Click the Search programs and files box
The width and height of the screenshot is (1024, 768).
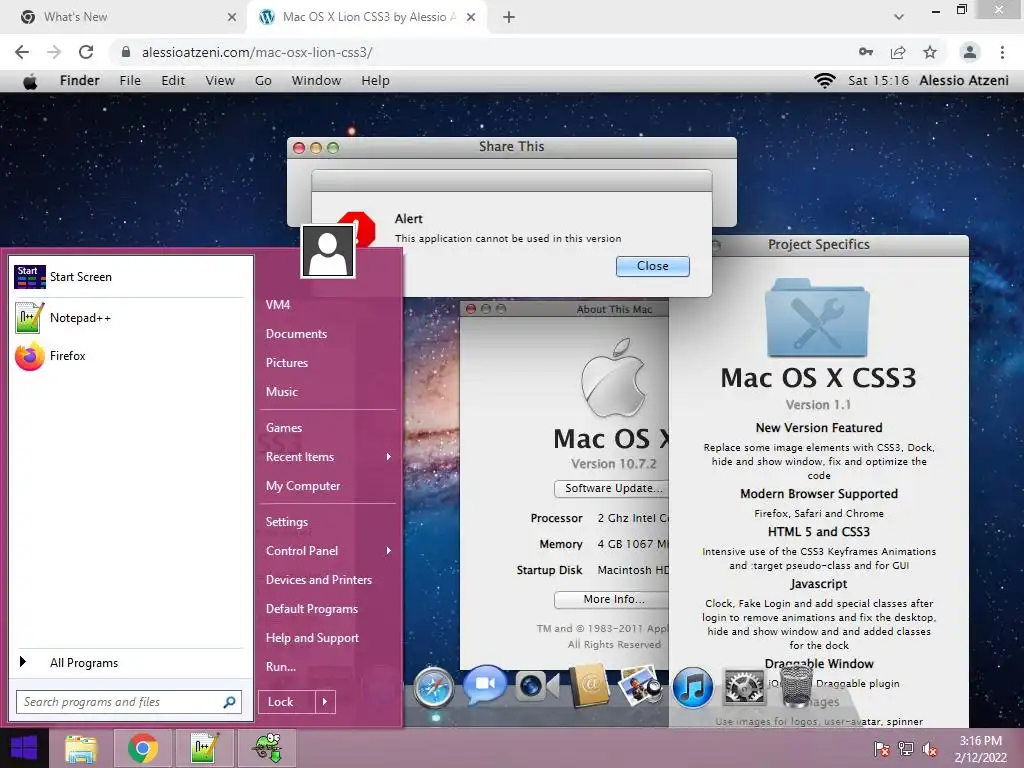point(129,702)
